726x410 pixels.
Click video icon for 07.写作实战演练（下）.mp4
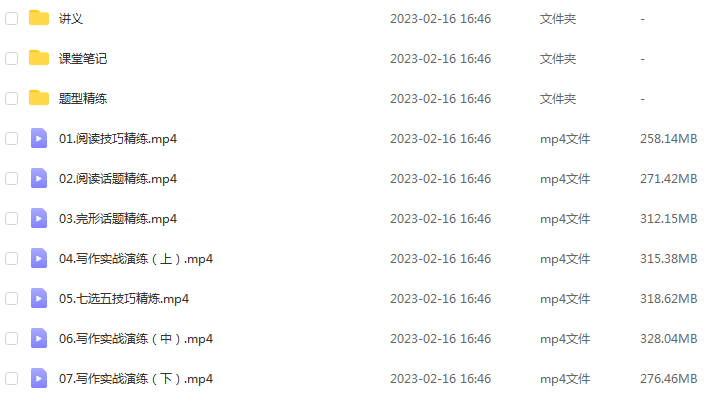pos(39,379)
